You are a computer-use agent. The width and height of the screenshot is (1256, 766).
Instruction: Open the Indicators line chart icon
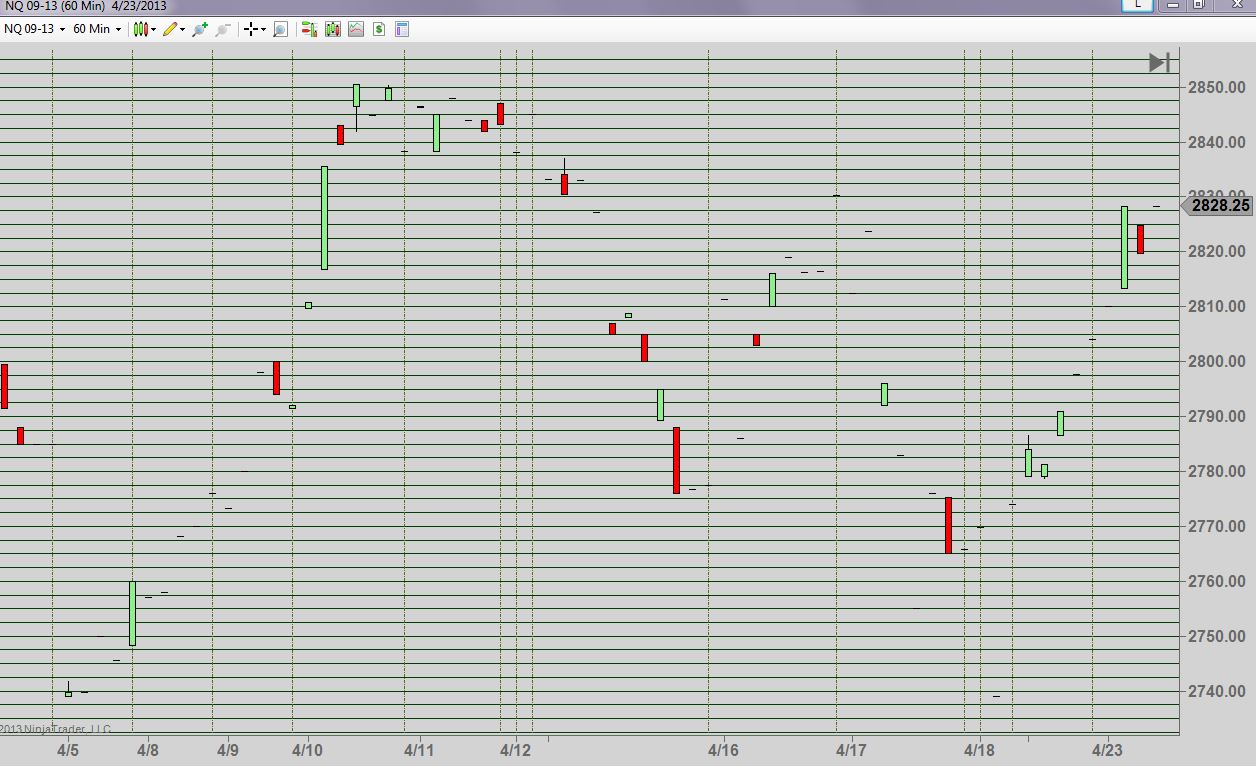pyautogui.click(x=355, y=29)
